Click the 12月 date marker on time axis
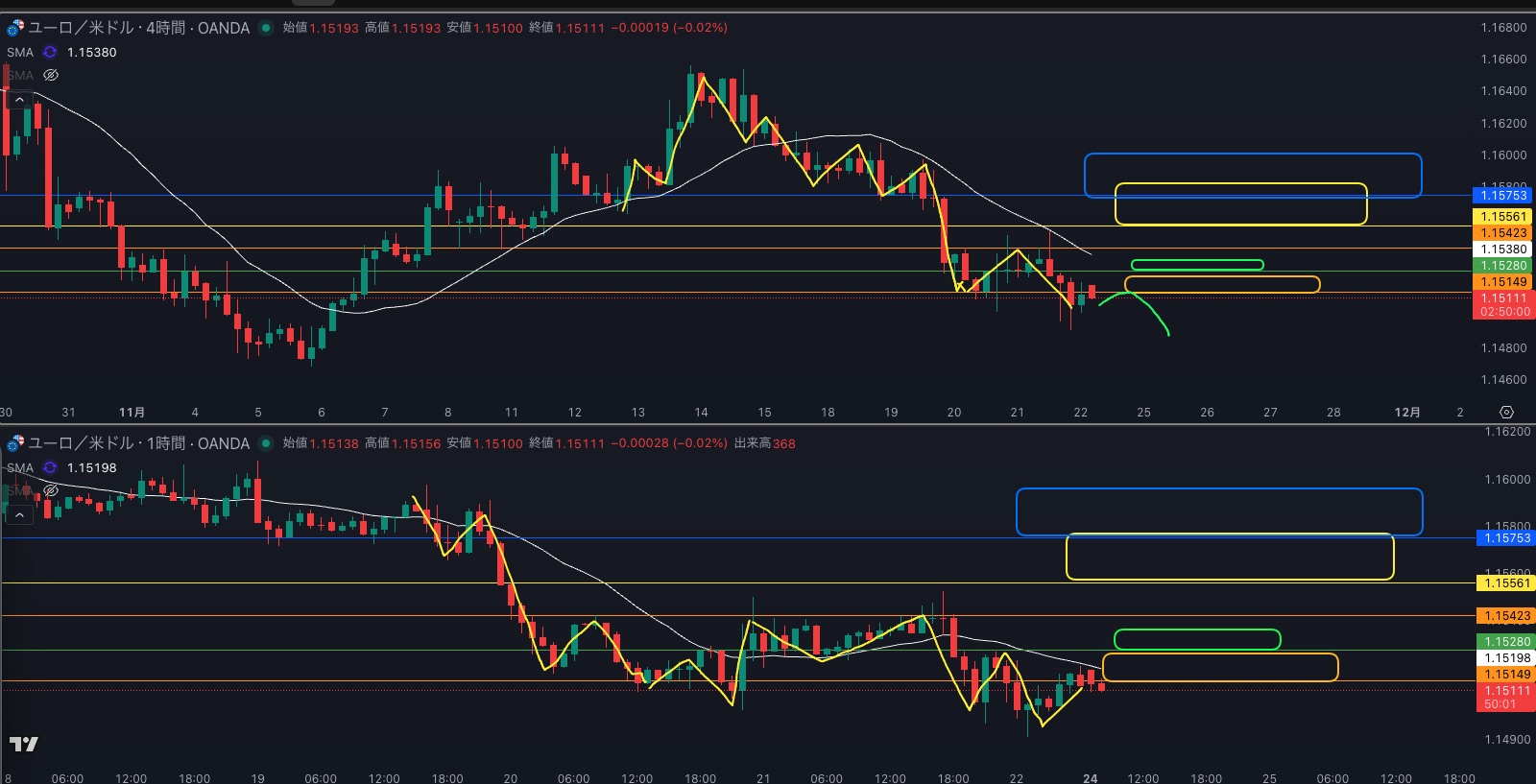 [x=1406, y=413]
